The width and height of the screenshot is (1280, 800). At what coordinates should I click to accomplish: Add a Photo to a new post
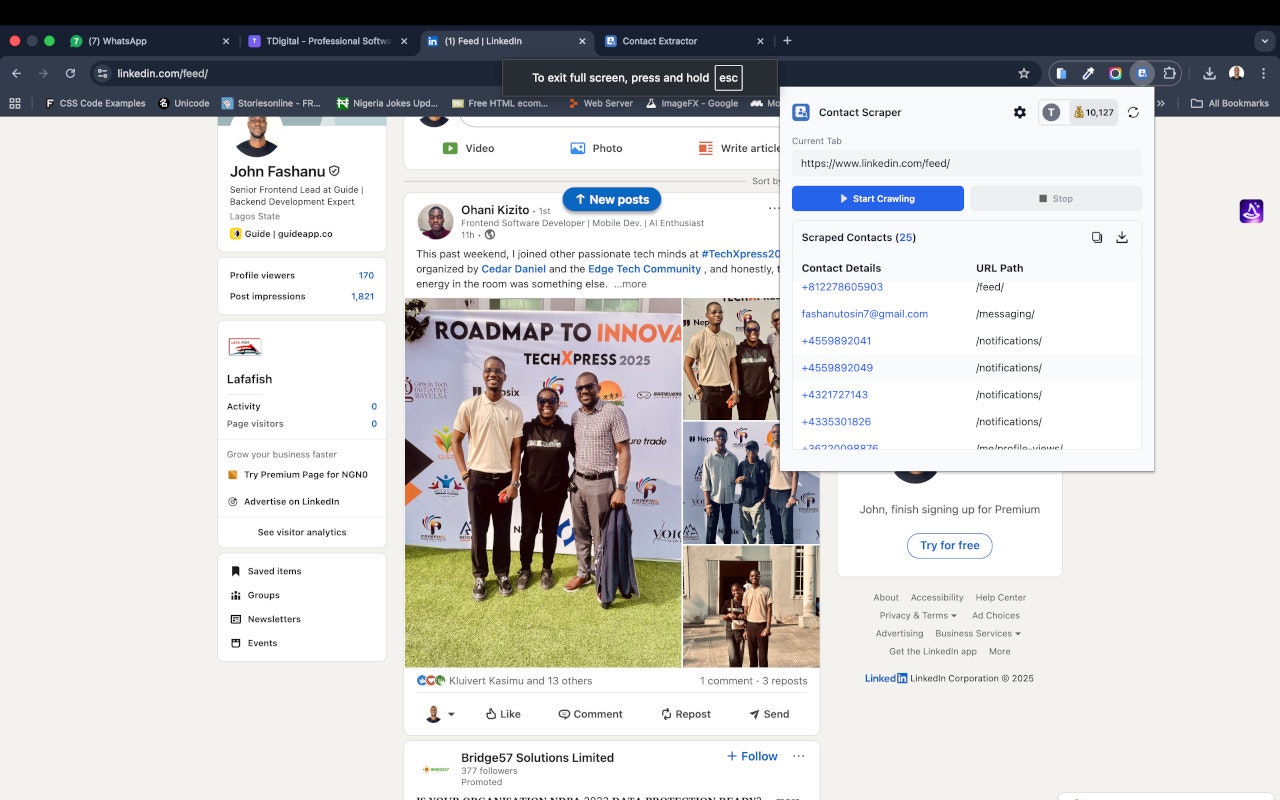click(595, 148)
